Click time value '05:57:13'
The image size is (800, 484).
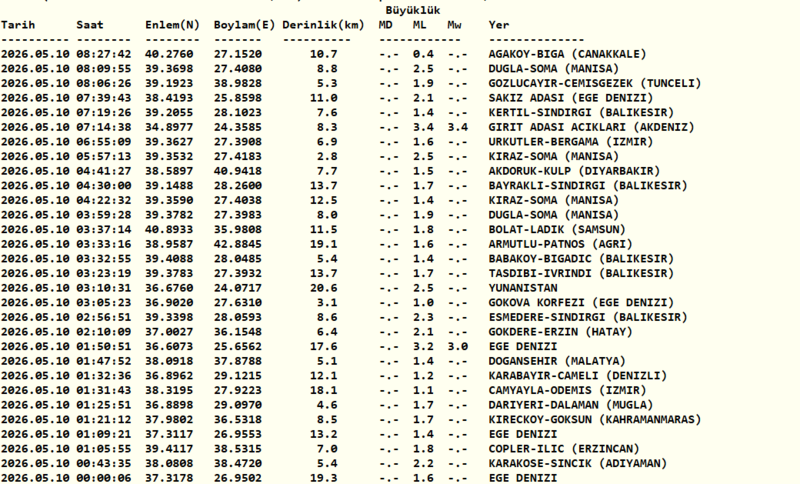[104, 157]
